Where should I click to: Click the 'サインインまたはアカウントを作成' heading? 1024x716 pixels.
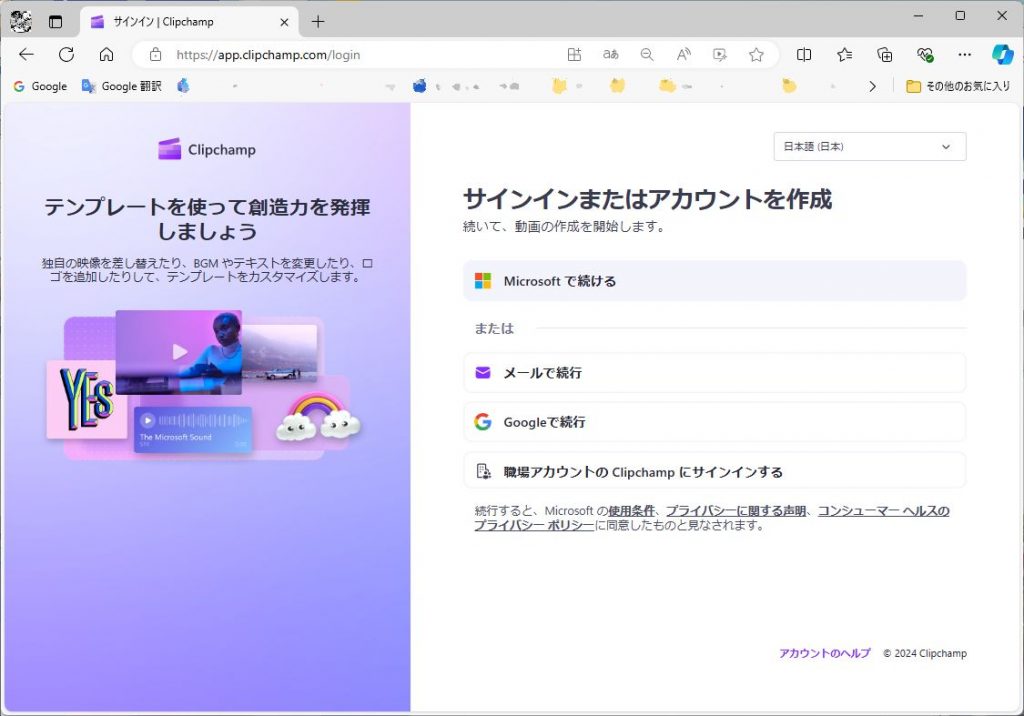coord(647,199)
